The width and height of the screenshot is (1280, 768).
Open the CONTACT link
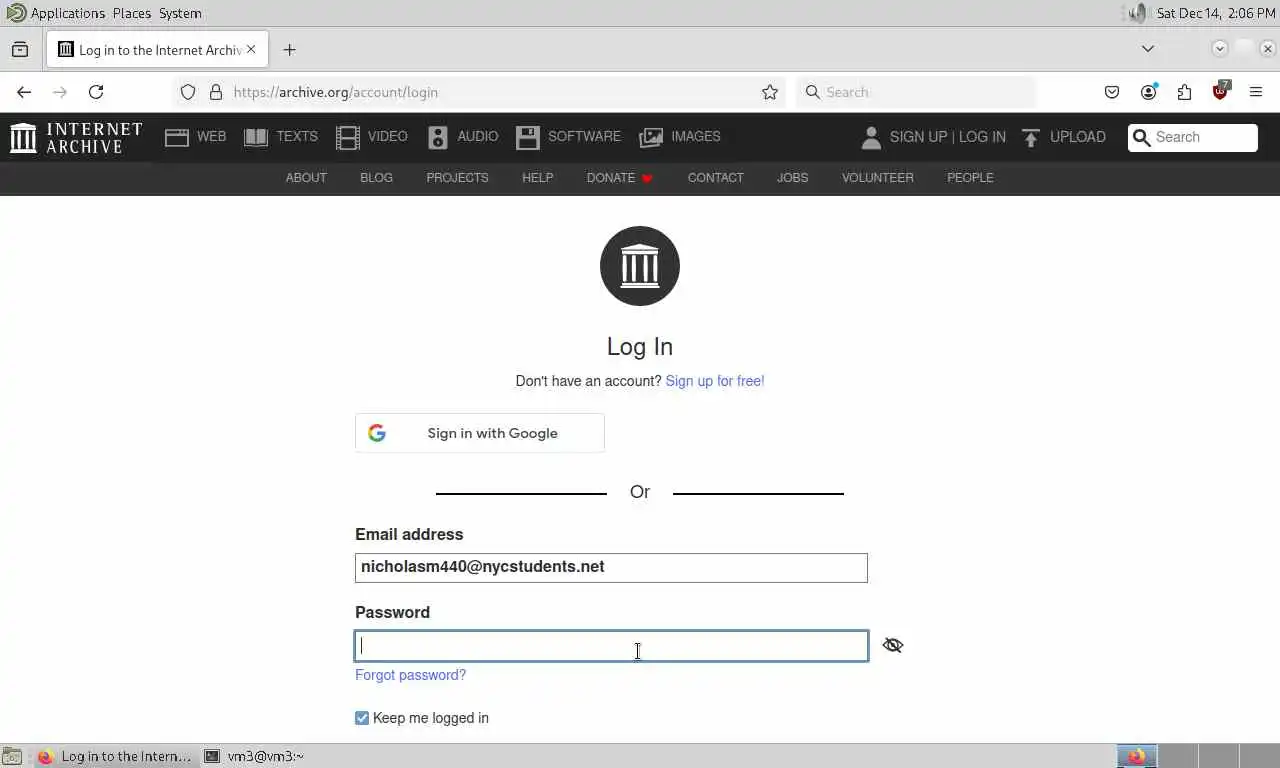716,178
